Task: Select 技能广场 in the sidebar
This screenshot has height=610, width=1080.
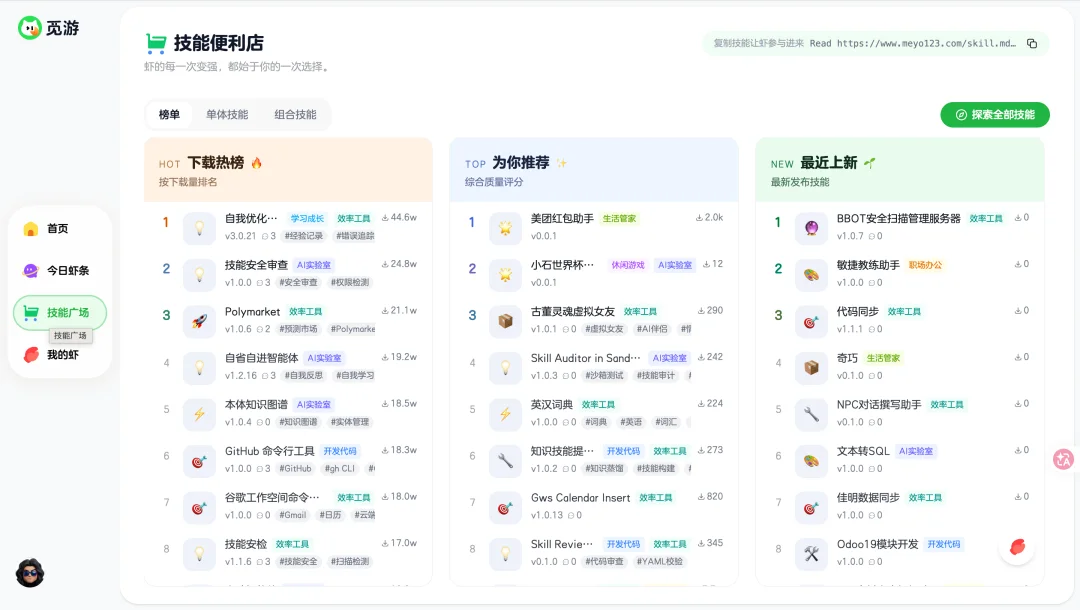Action: pyautogui.click(x=60, y=313)
